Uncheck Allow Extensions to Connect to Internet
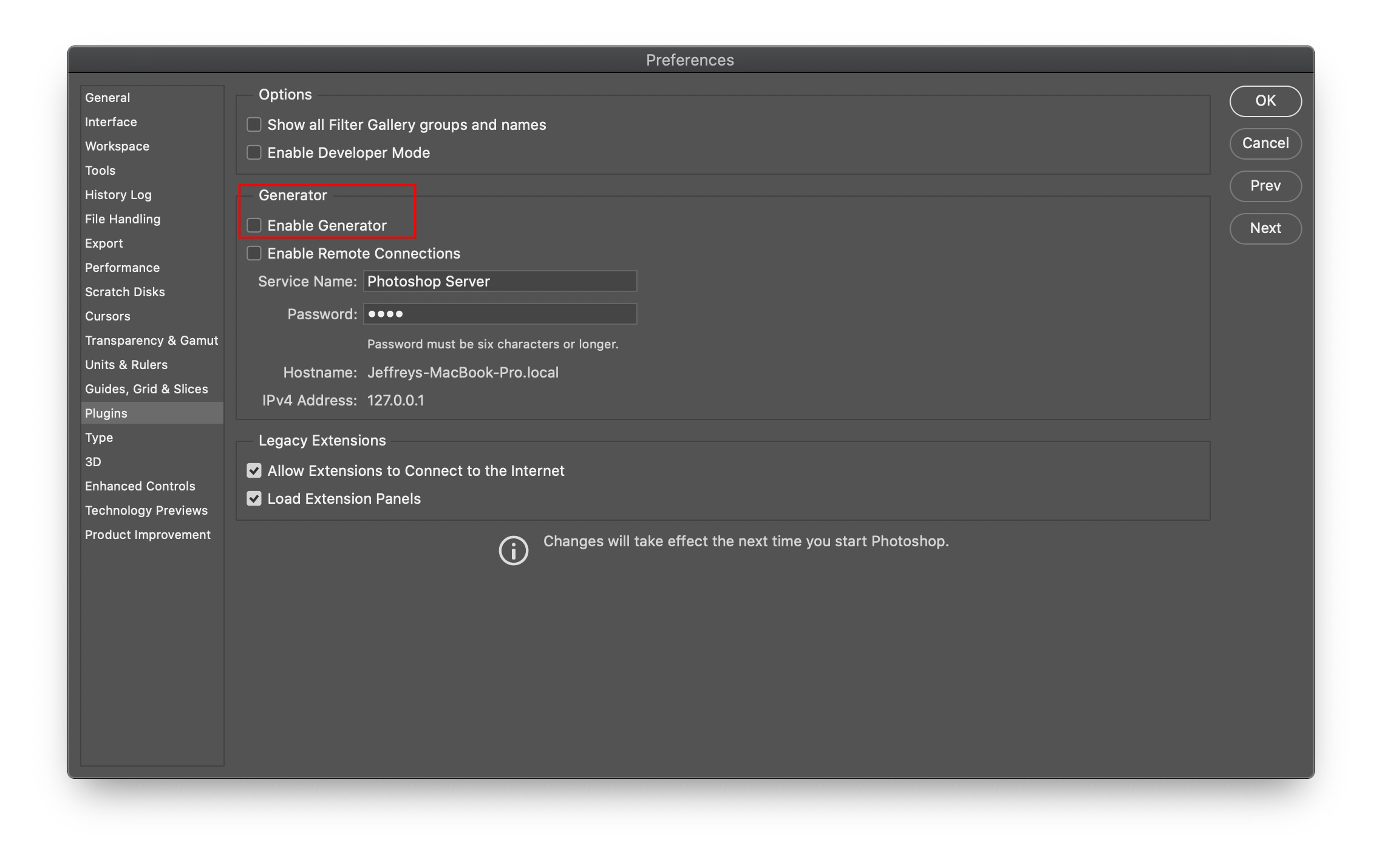 [254, 470]
